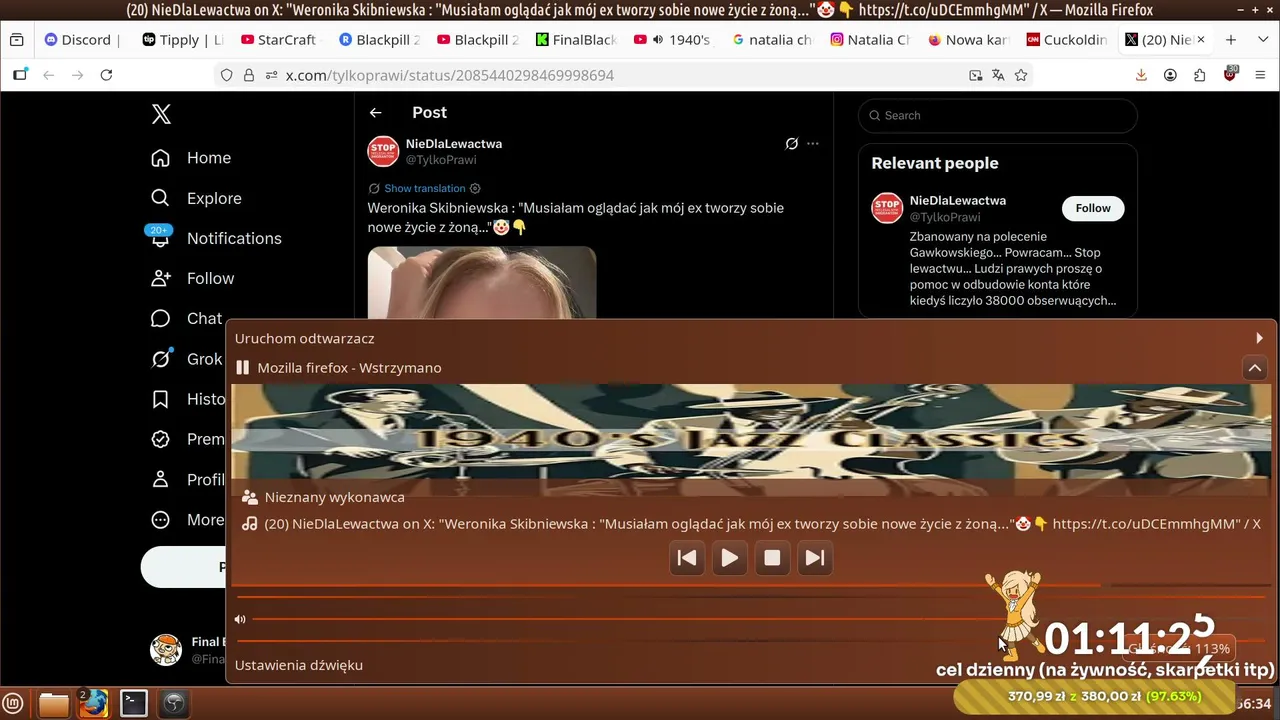This screenshot has height=720, width=1280.
Task: Open the post's image thumbnail
Action: [x=482, y=284]
